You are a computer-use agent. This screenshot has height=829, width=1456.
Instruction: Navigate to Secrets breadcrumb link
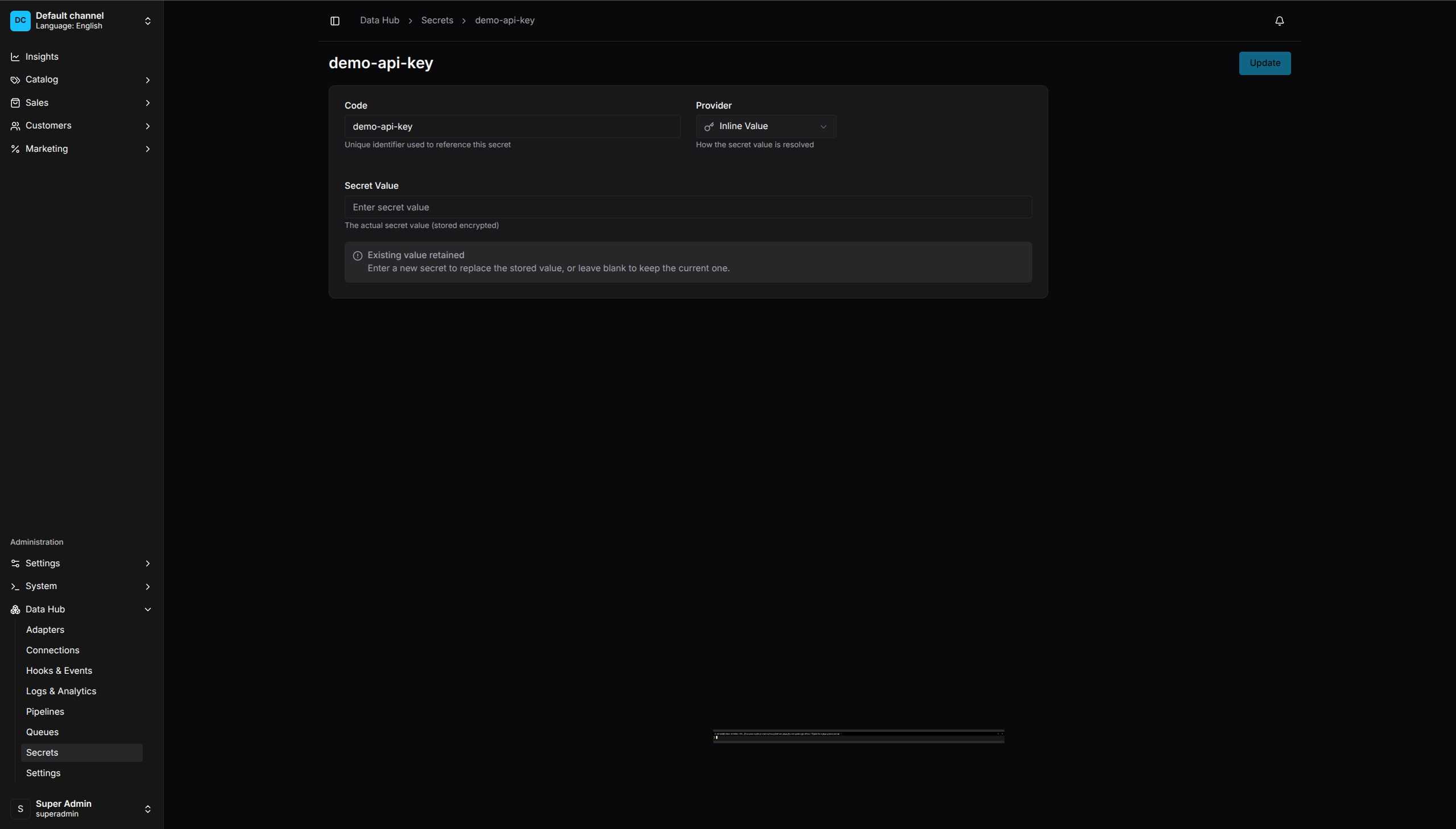[437, 20]
